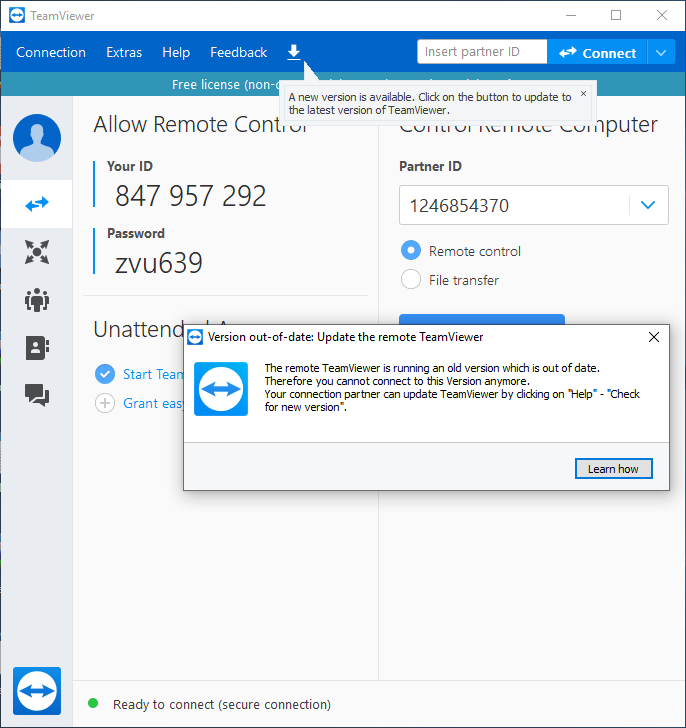686x728 pixels.
Task: Open the Meeting sidebar icon
Action: (37, 300)
